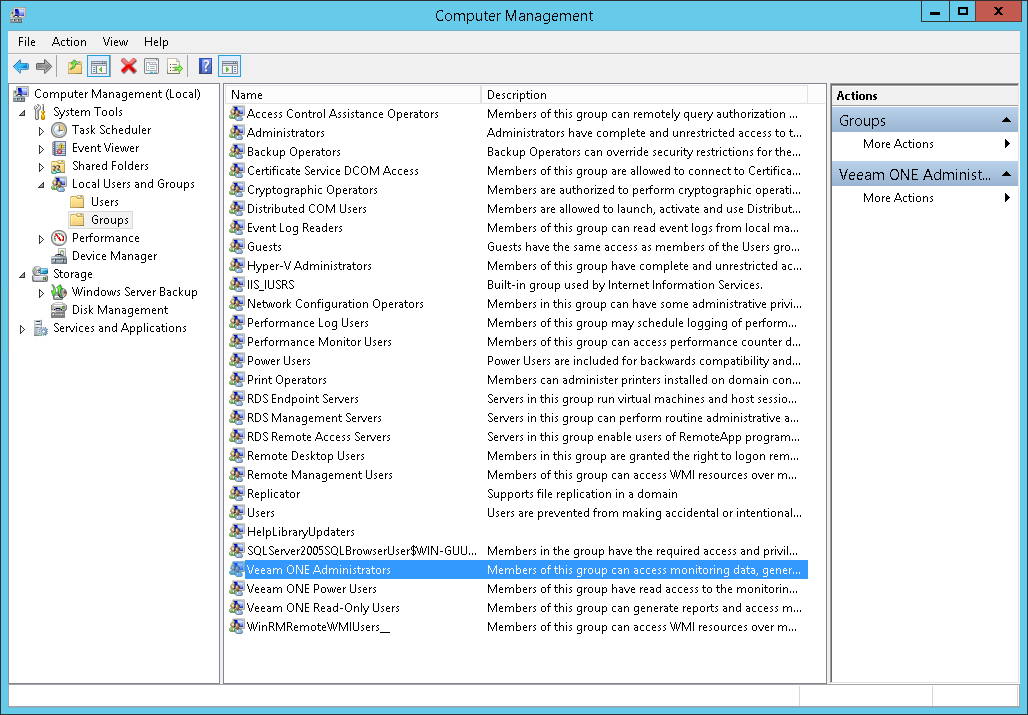Select the Print Operators group
1028x715 pixels.
[x=287, y=379]
